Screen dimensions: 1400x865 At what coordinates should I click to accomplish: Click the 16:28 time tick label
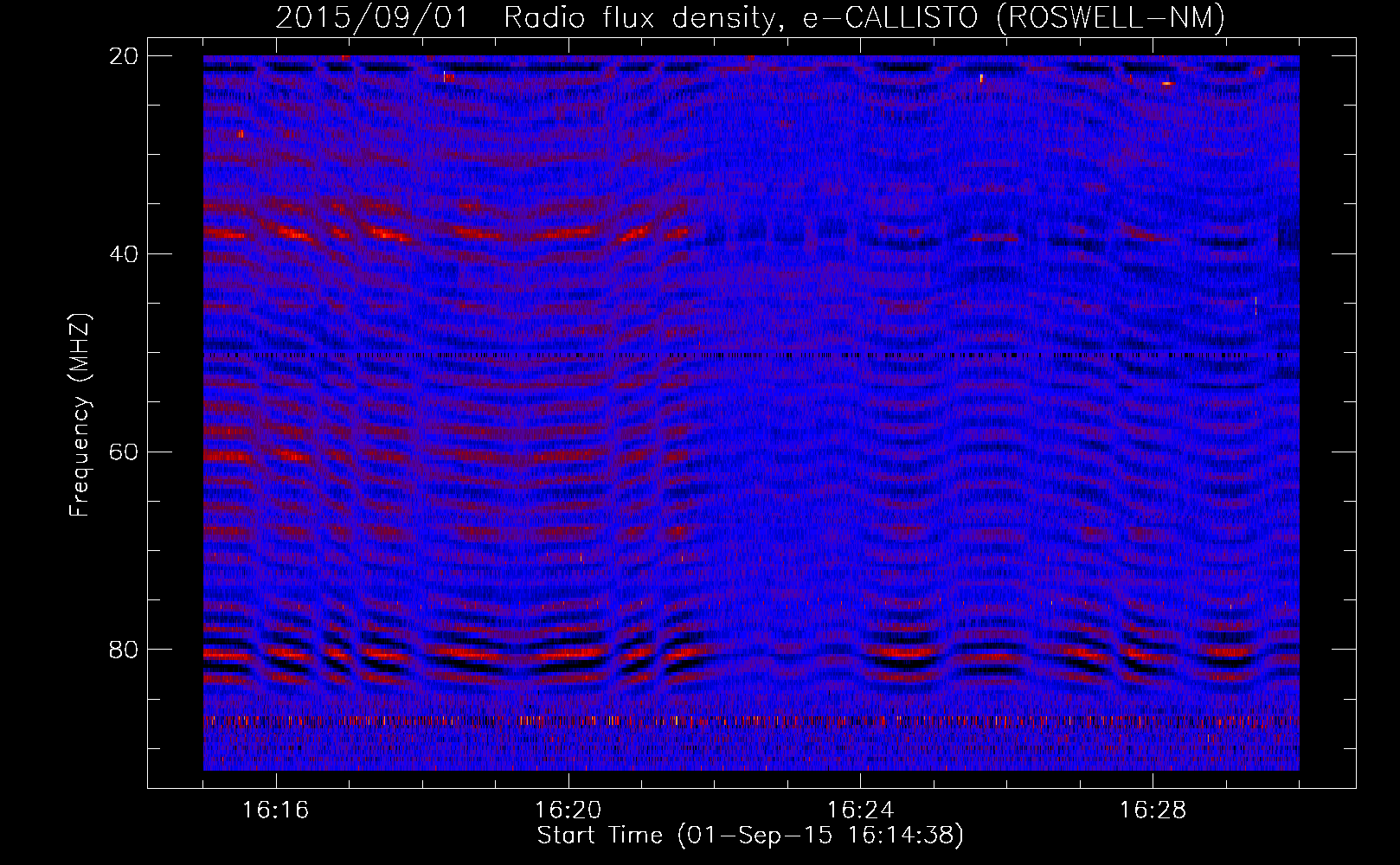coord(1153,811)
